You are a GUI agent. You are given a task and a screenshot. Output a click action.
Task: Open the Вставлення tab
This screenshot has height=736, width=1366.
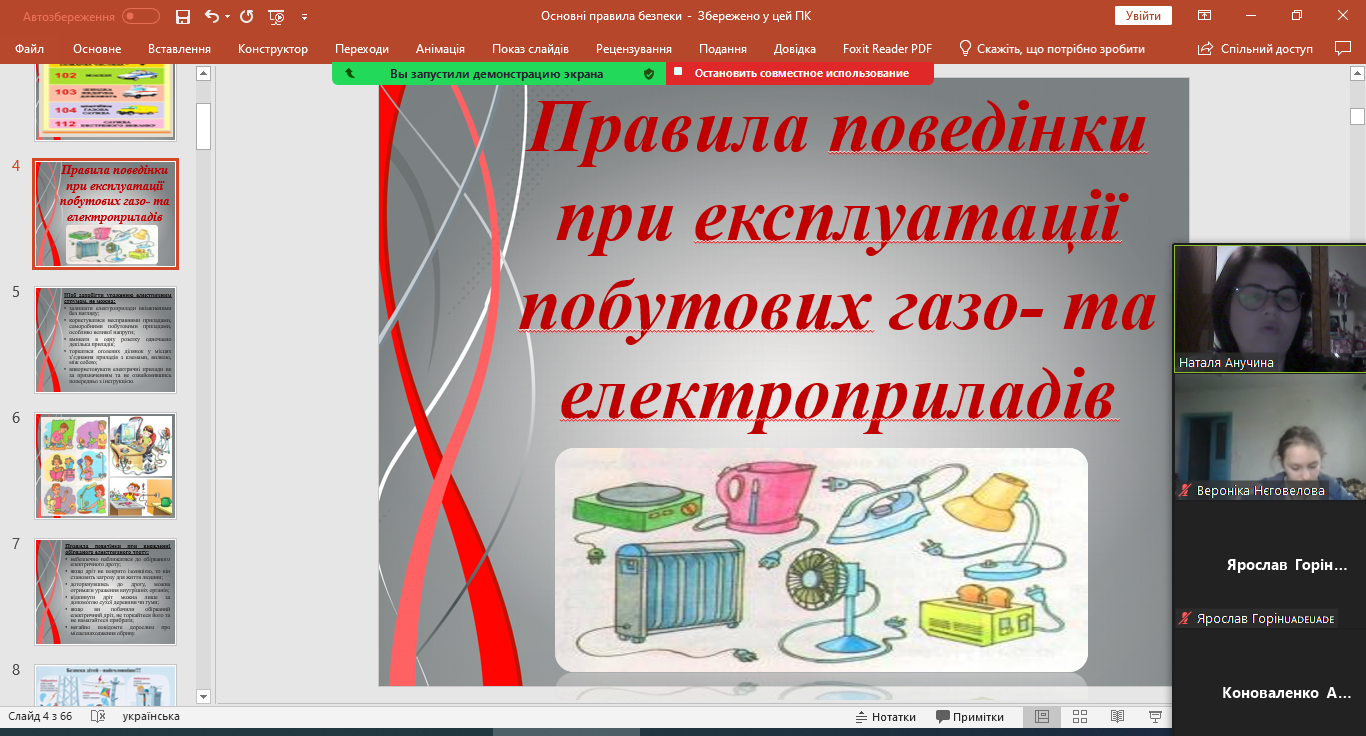click(179, 48)
